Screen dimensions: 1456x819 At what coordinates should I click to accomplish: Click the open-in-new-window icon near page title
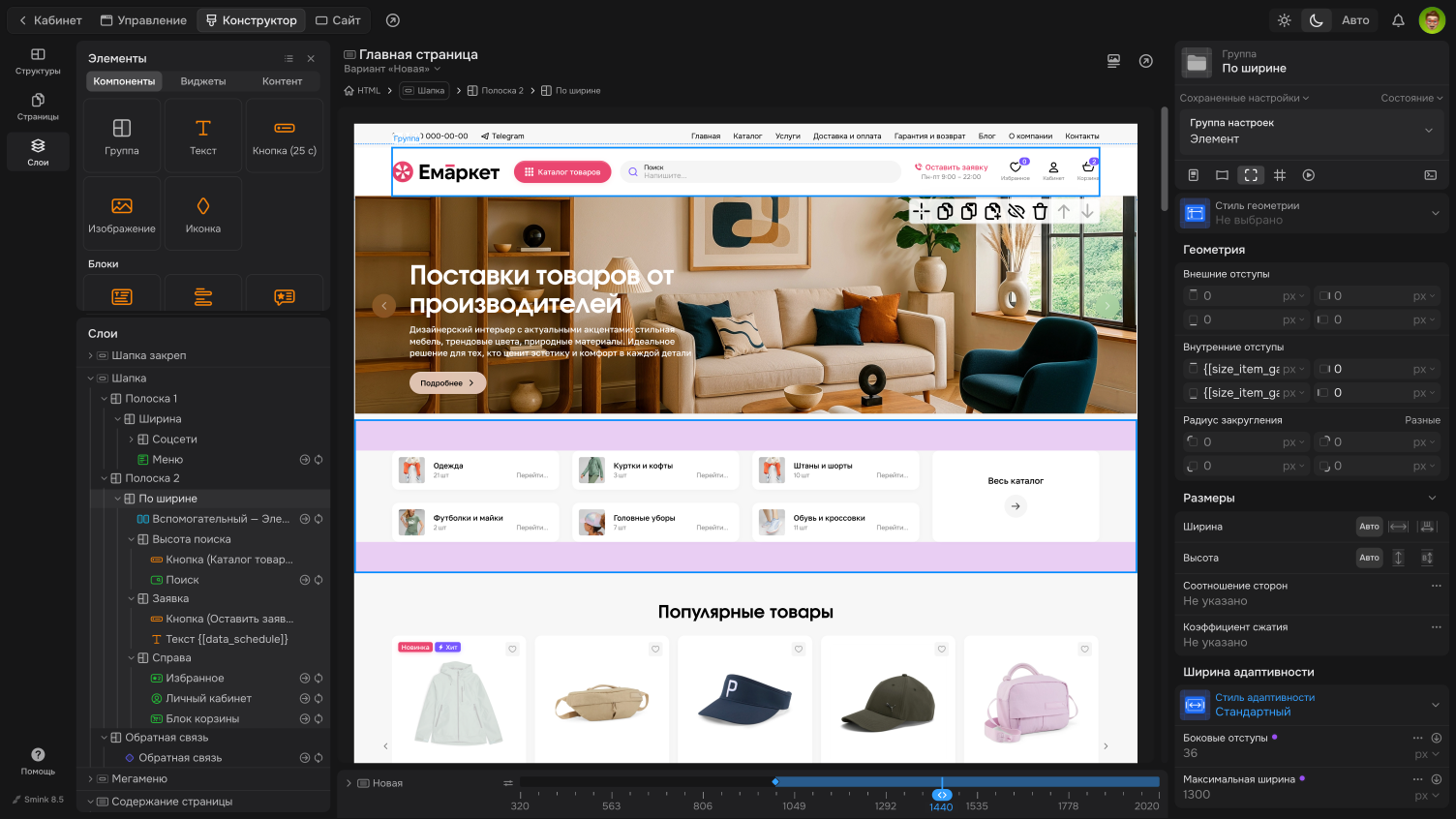click(x=1146, y=61)
